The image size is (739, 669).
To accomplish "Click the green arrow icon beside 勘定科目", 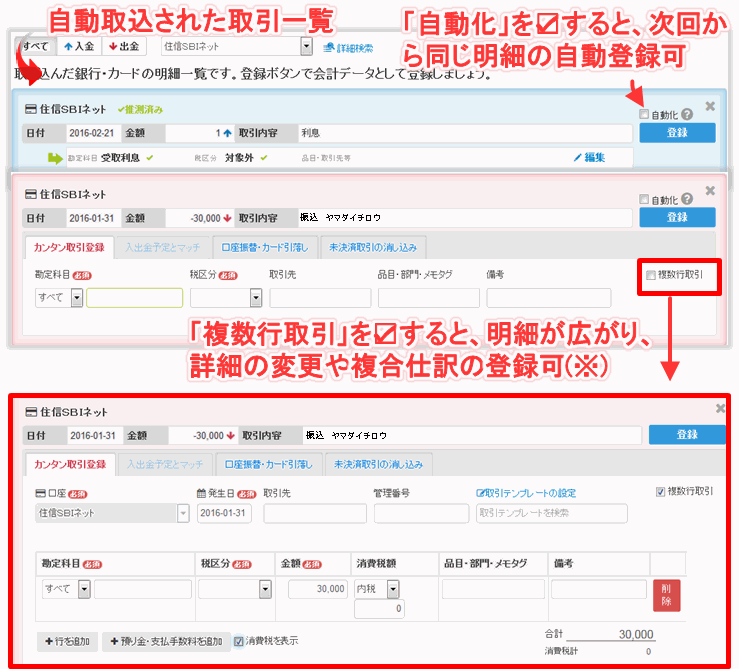I will click(x=55, y=158).
